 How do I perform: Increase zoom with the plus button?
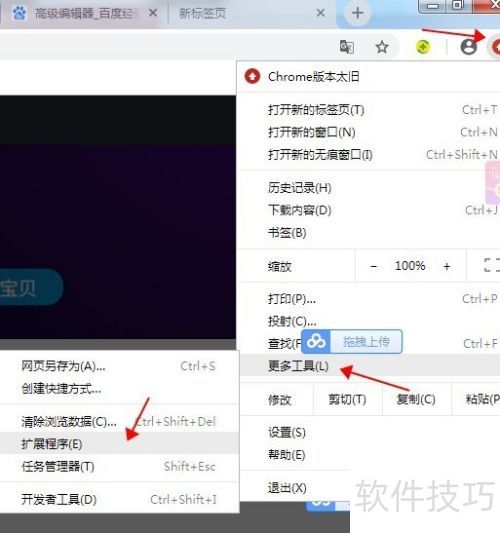[447, 266]
